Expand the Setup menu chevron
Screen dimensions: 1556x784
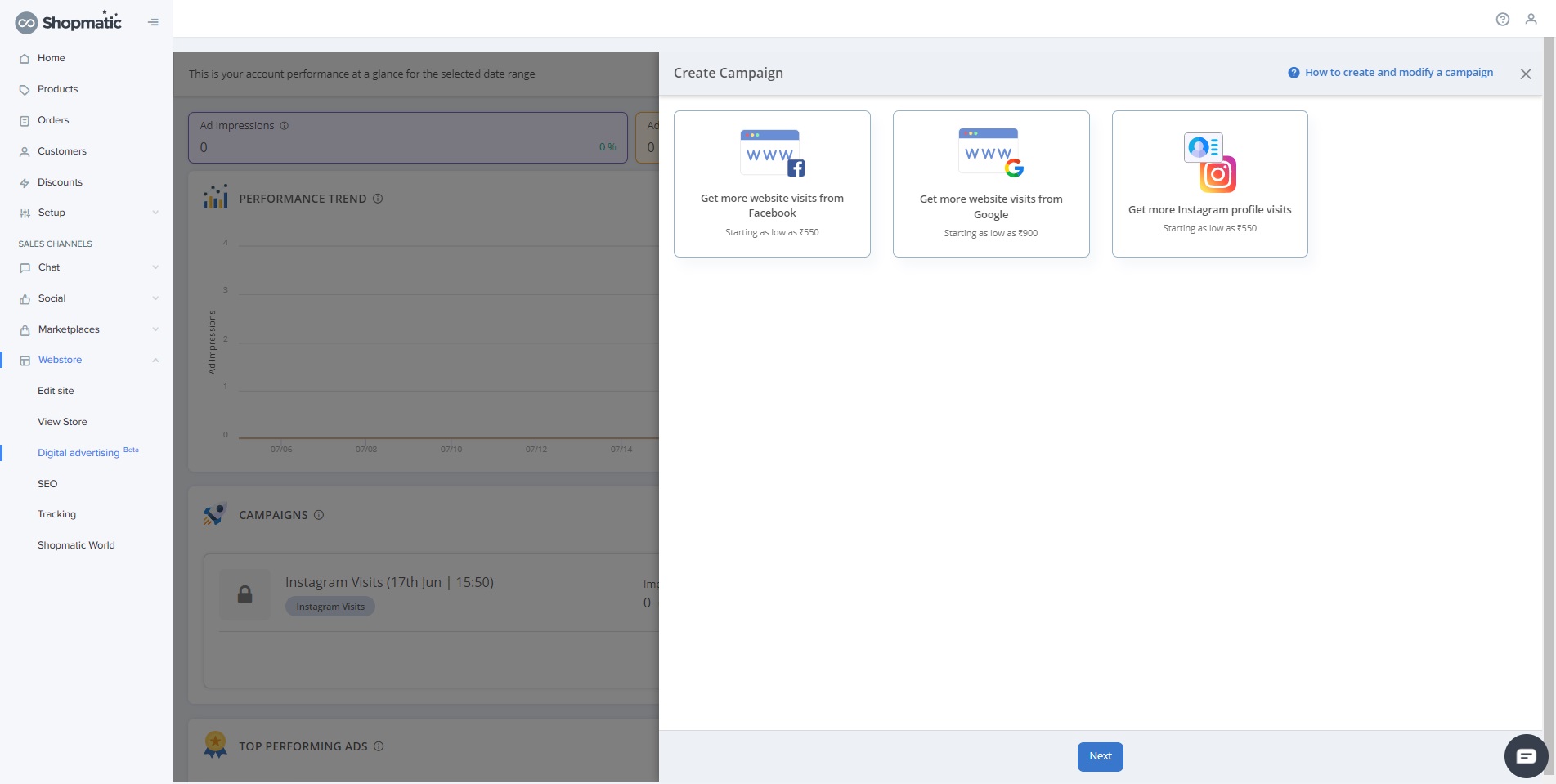coord(155,213)
